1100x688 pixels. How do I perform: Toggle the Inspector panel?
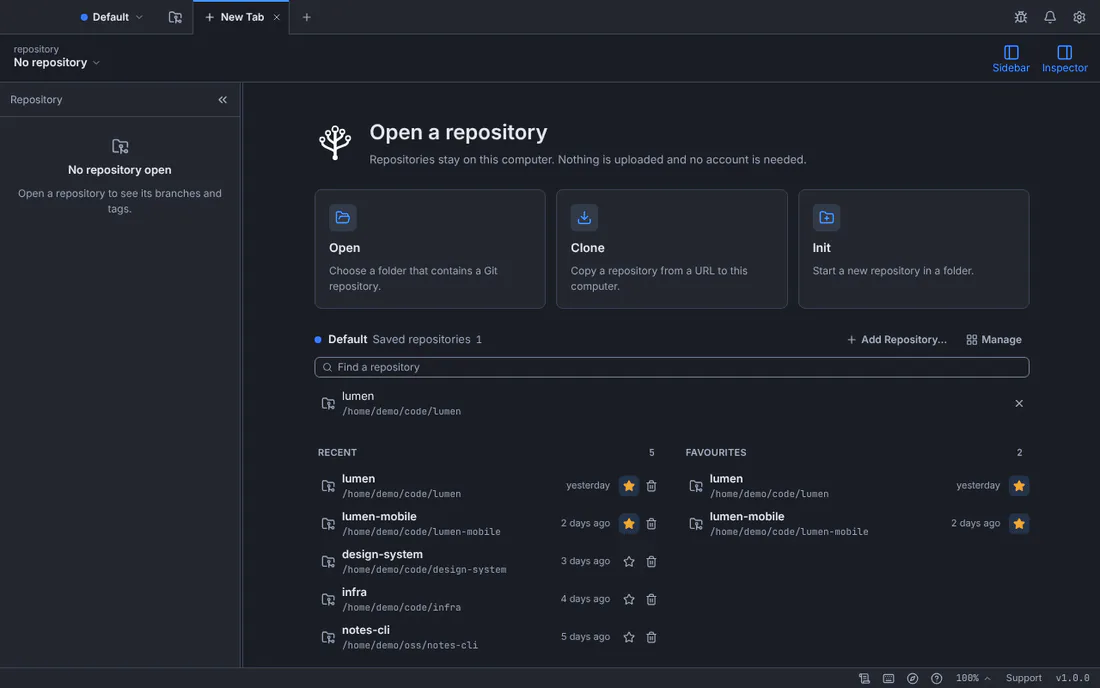pyautogui.click(x=1064, y=59)
